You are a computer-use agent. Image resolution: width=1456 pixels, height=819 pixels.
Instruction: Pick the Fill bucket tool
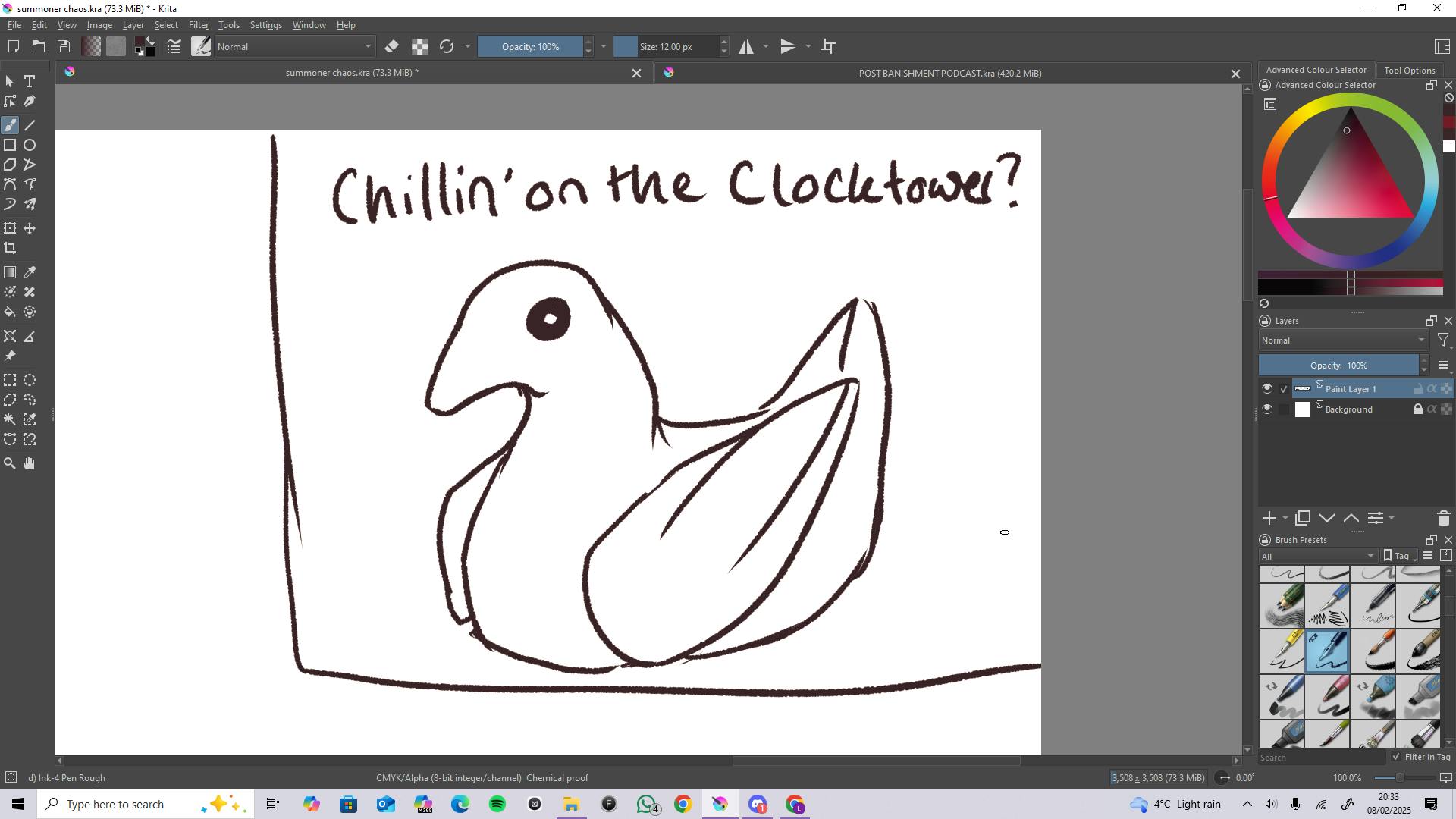point(10,312)
